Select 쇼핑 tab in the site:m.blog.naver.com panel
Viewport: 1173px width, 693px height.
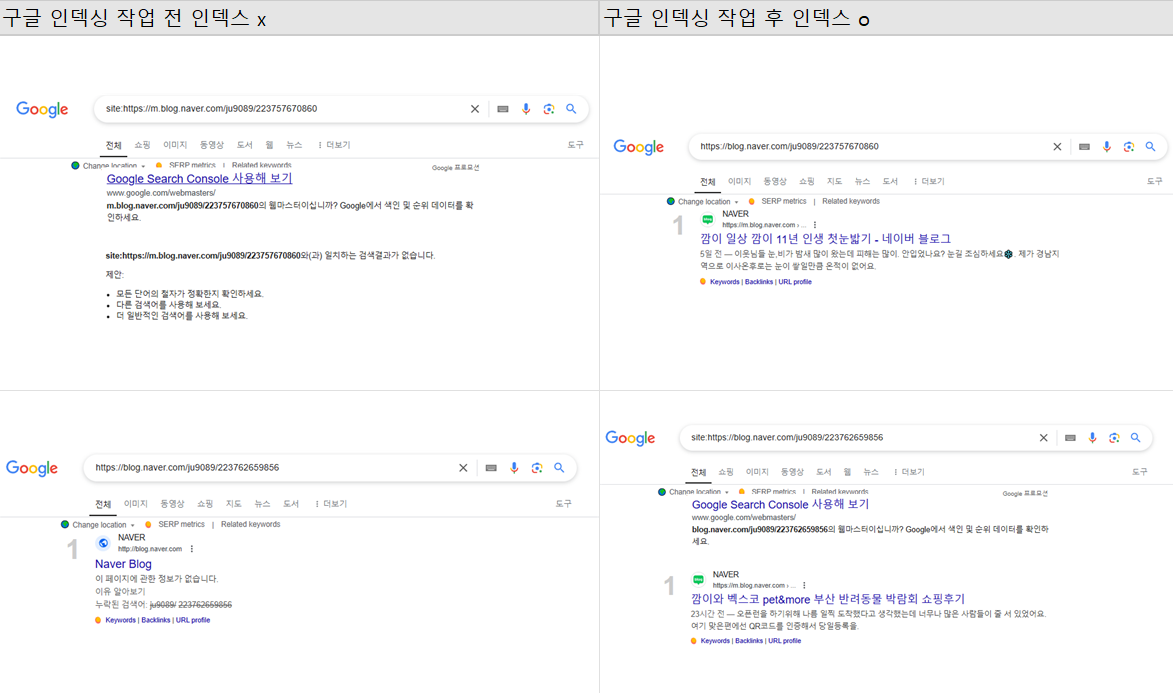[142, 145]
